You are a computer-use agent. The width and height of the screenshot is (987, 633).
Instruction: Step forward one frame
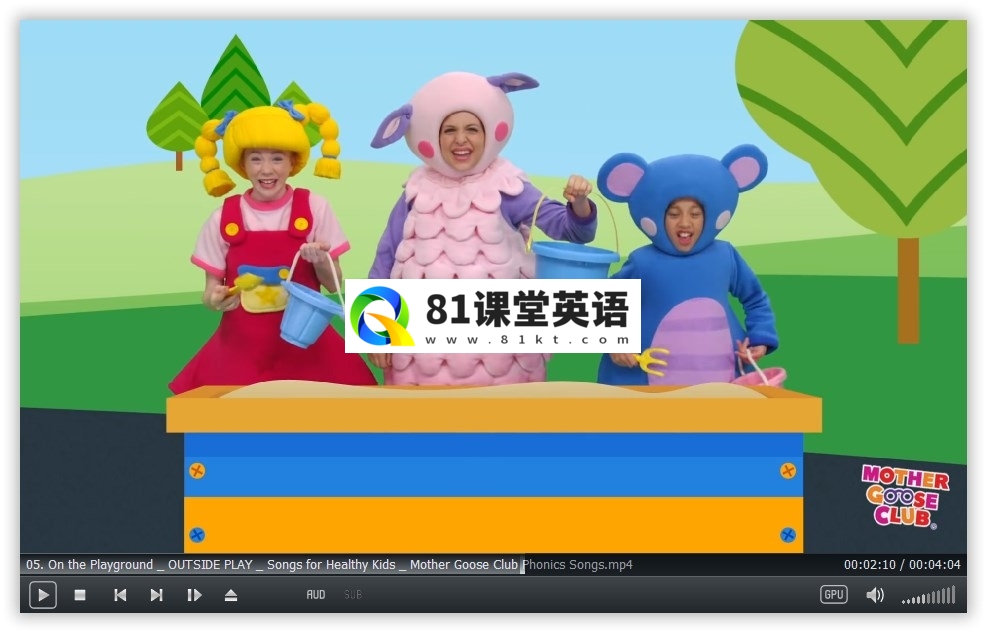[x=194, y=595]
